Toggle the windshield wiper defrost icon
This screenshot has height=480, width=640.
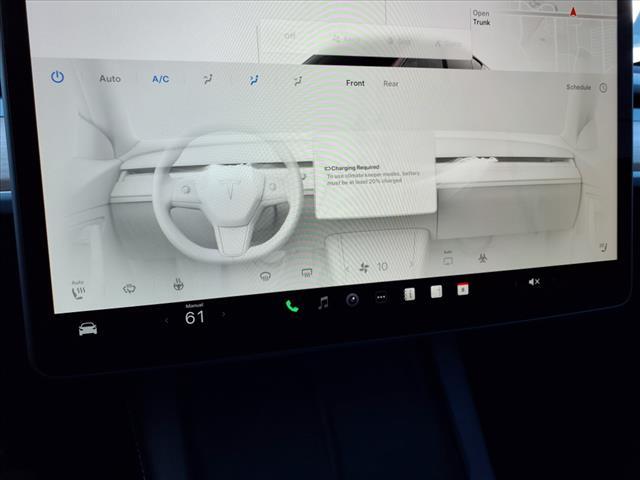(x=129, y=289)
